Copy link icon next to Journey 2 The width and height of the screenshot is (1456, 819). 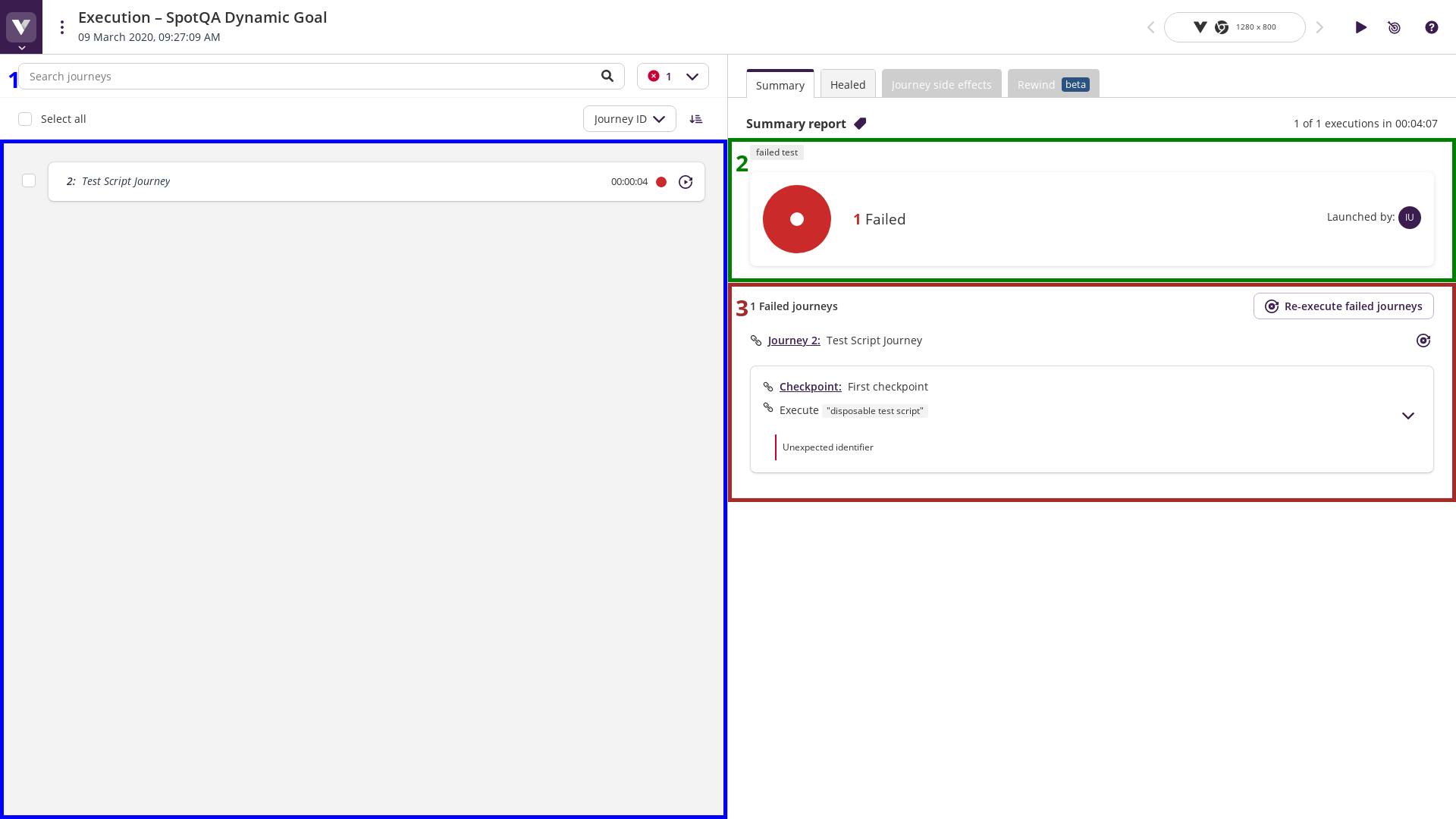pyautogui.click(x=756, y=340)
